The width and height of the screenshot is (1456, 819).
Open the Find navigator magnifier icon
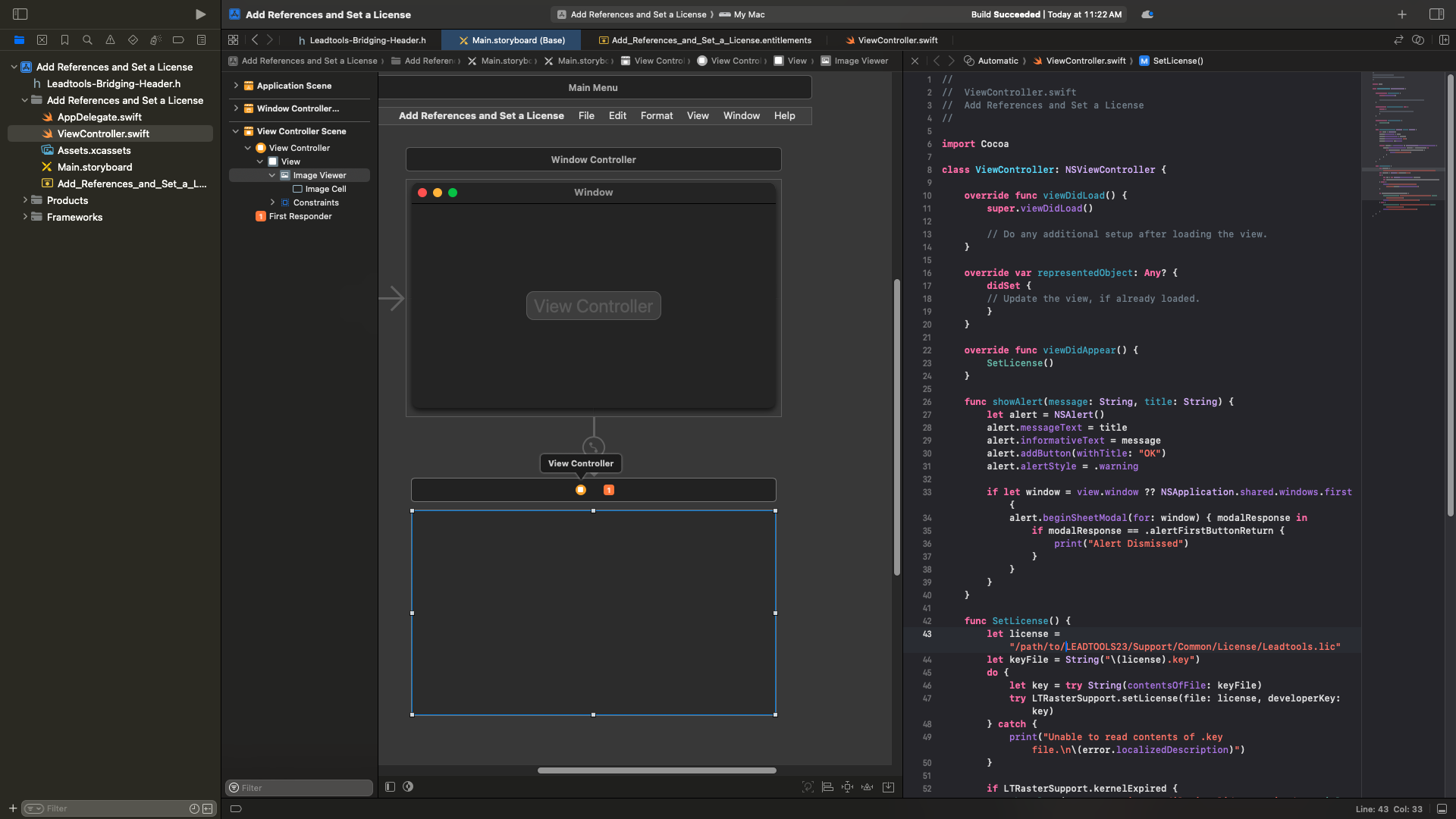pyautogui.click(x=87, y=40)
